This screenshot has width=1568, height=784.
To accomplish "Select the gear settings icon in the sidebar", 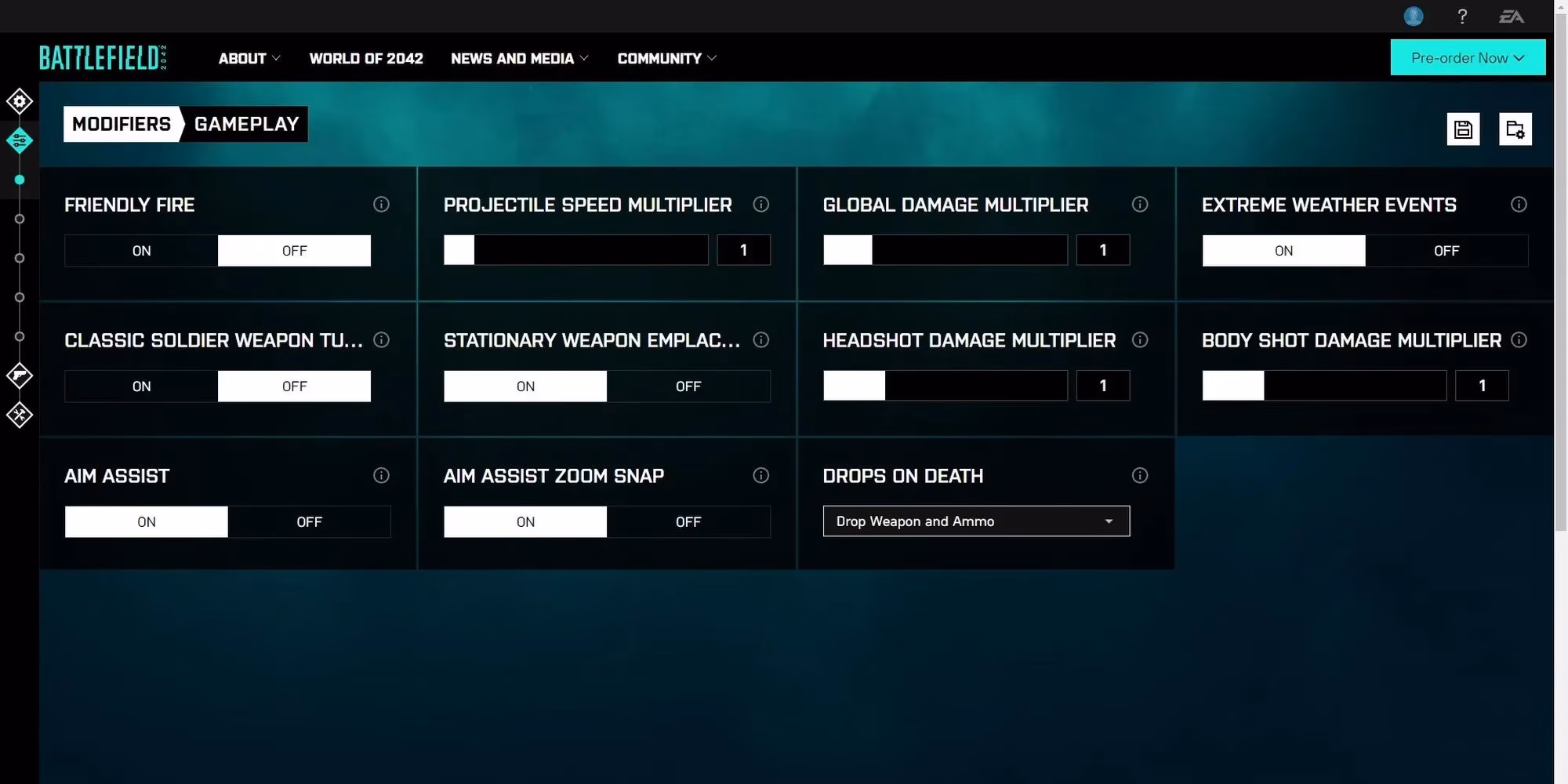I will (20, 101).
